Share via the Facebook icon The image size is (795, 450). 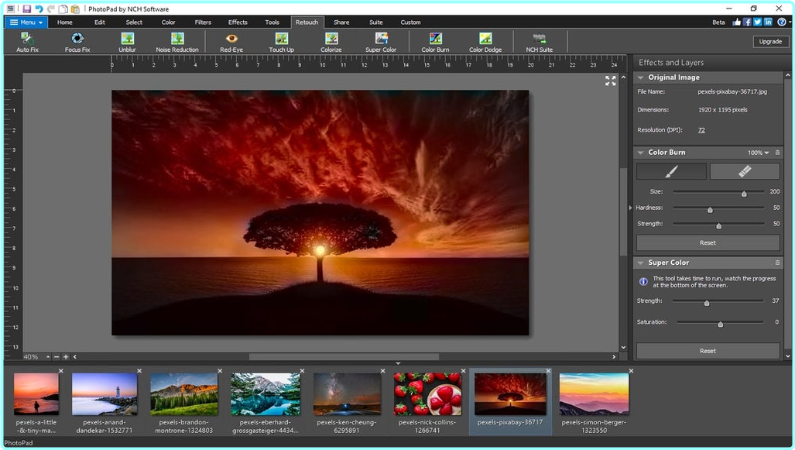click(747, 22)
